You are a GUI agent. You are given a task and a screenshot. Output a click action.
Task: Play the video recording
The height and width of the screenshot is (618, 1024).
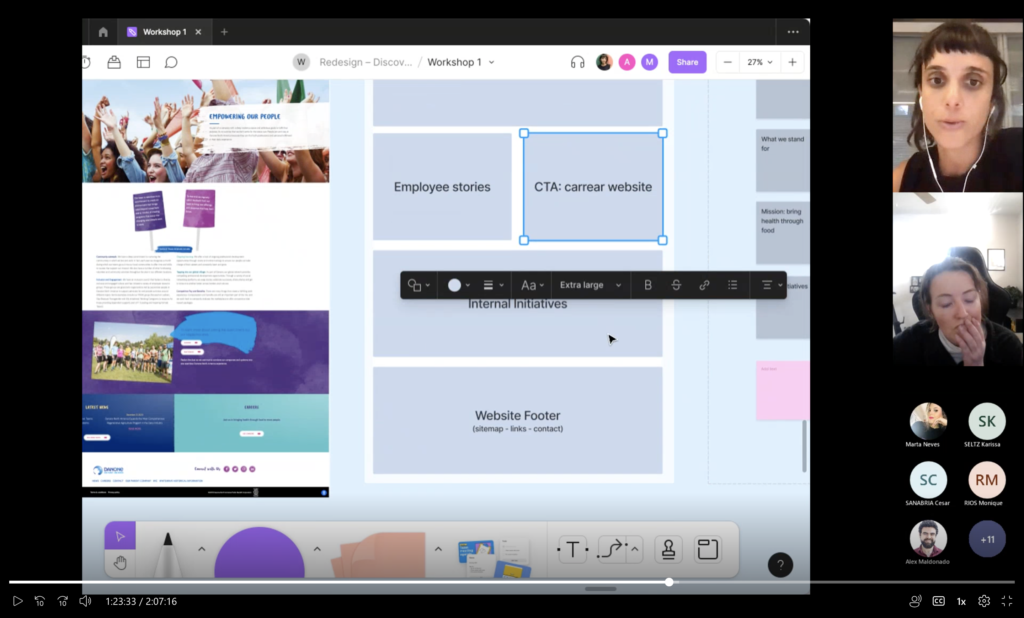pyautogui.click(x=17, y=601)
